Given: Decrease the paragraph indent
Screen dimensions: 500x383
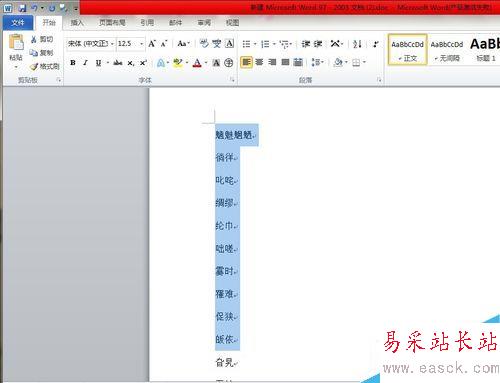Looking at the screenshot, I should (x=306, y=44).
